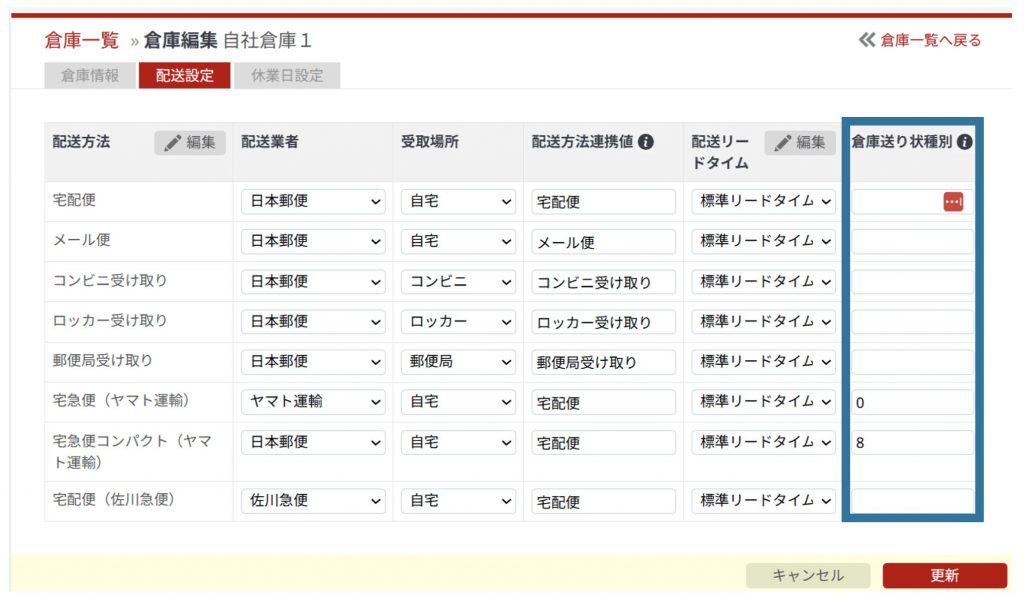Click 連携値 field in 宅配便(佐川急便) row
This screenshot has height=602, width=1024.
click(x=603, y=501)
